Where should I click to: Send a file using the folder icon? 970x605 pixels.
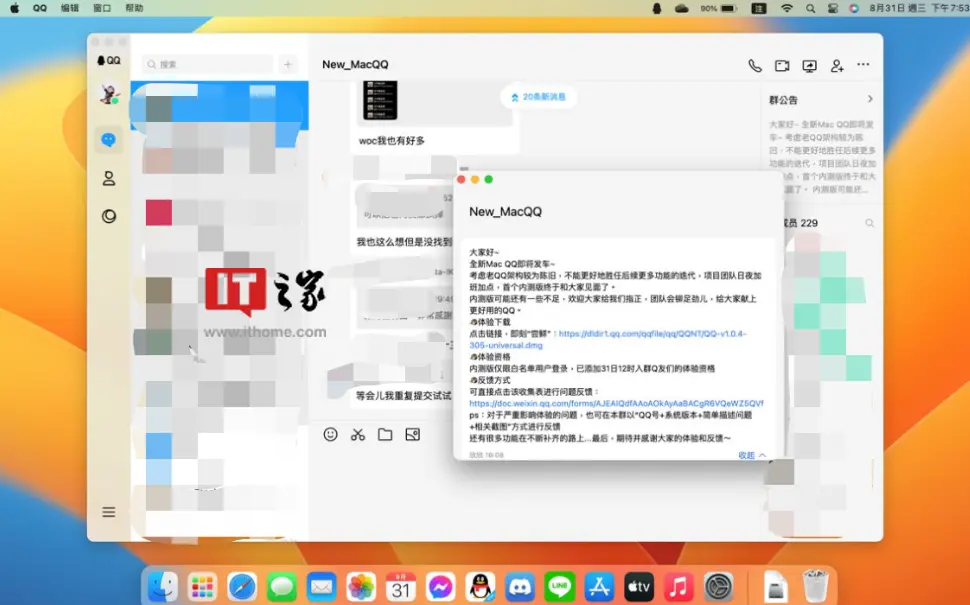385,435
